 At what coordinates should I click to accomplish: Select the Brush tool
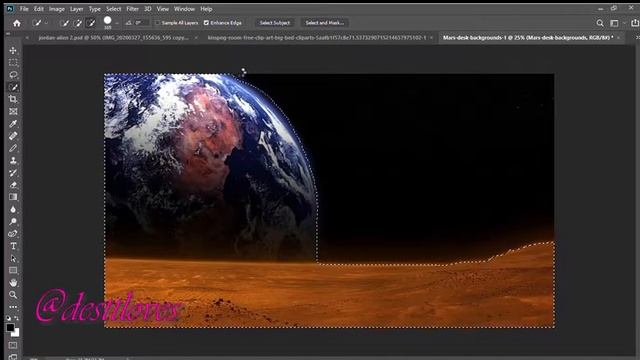coord(13,148)
